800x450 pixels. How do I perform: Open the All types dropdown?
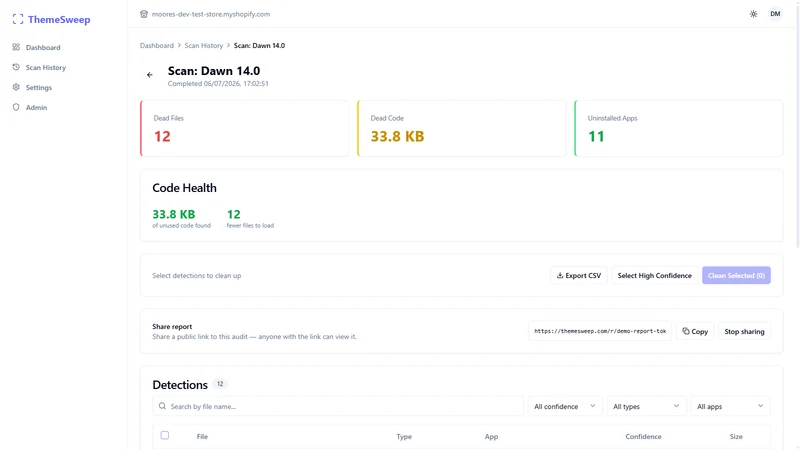click(646, 406)
